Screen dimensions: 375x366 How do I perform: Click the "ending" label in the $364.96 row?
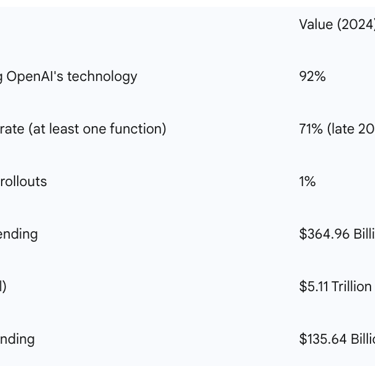pyautogui.click(x=19, y=234)
